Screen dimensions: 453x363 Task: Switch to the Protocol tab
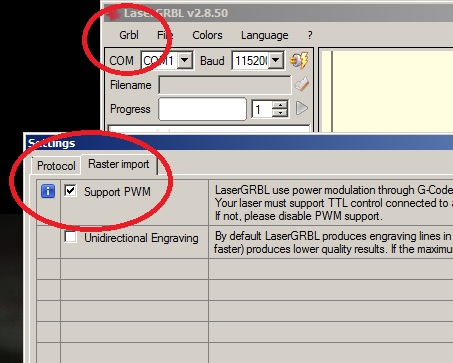[x=56, y=166]
